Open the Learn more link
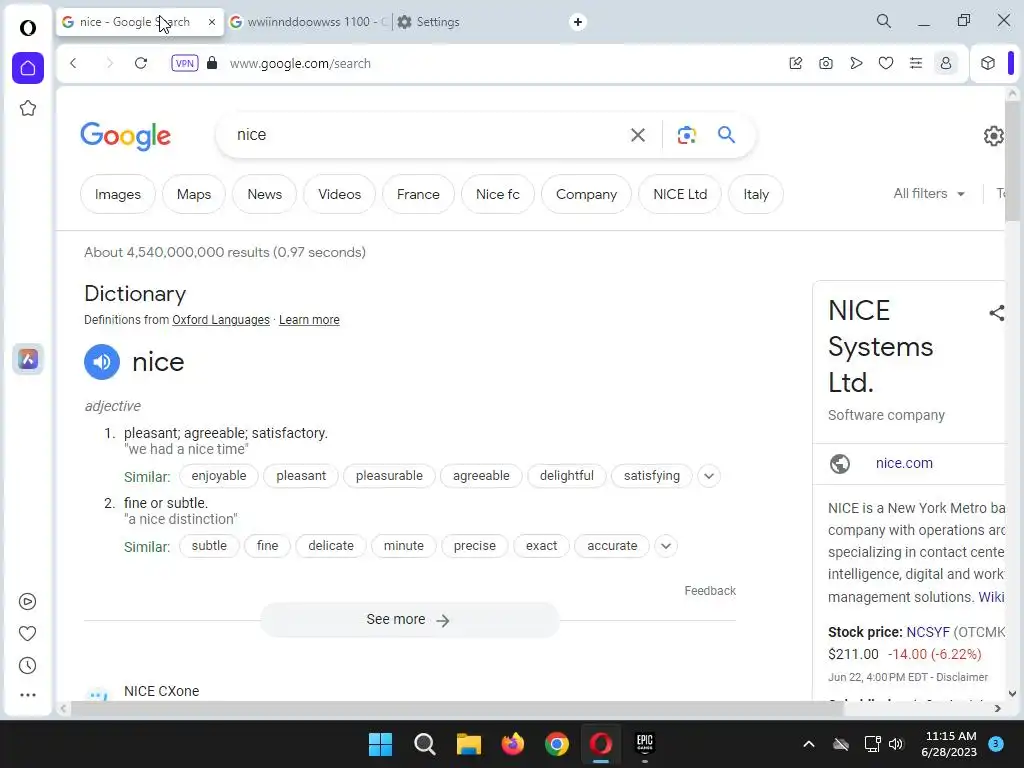Viewport: 1024px width, 768px height. [309, 320]
